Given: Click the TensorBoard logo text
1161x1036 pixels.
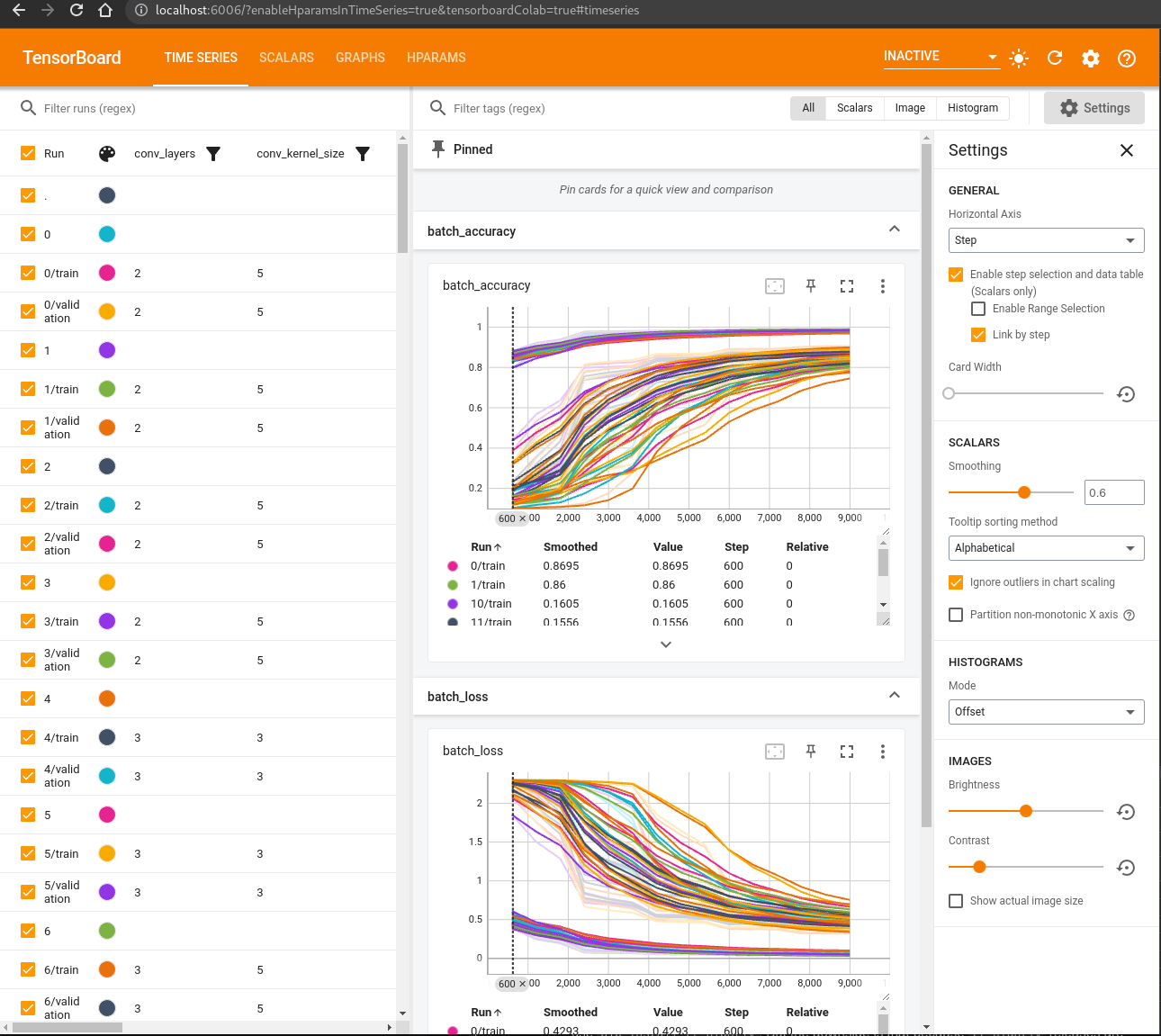Looking at the screenshot, I should [72, 58].
